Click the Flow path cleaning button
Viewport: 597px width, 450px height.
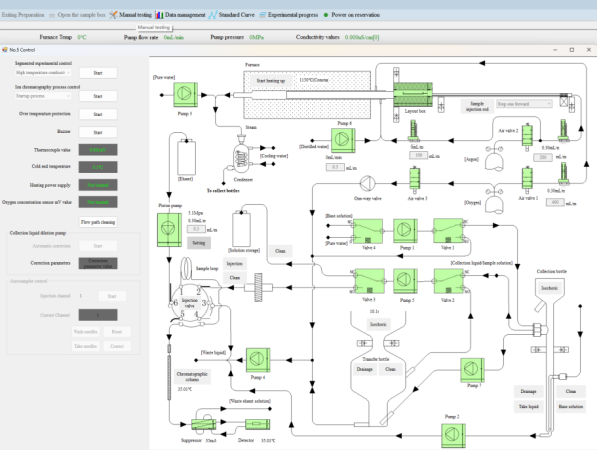pos(98,222)
